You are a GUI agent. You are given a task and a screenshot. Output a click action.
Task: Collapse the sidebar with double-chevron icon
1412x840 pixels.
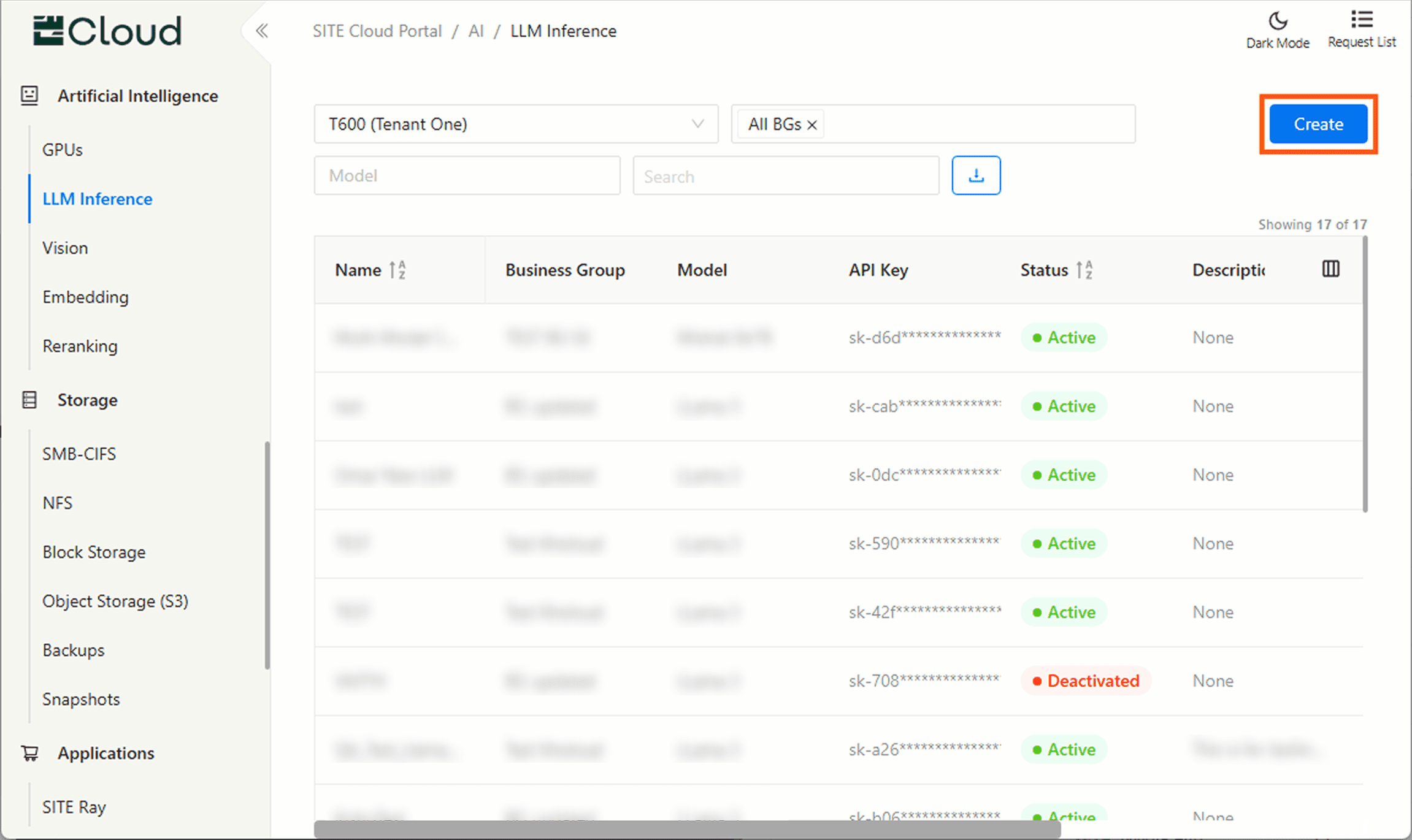[x=262, y=31]
